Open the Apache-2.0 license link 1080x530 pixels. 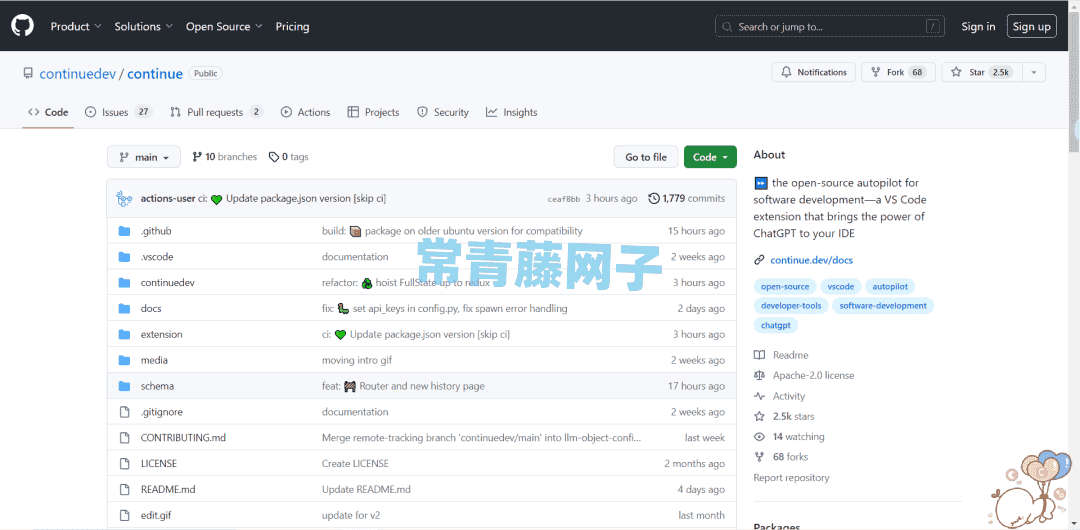[804, 376]
